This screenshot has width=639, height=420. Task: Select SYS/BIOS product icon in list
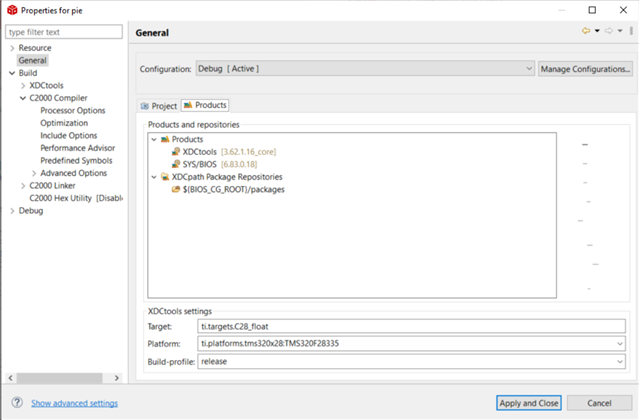175,163
